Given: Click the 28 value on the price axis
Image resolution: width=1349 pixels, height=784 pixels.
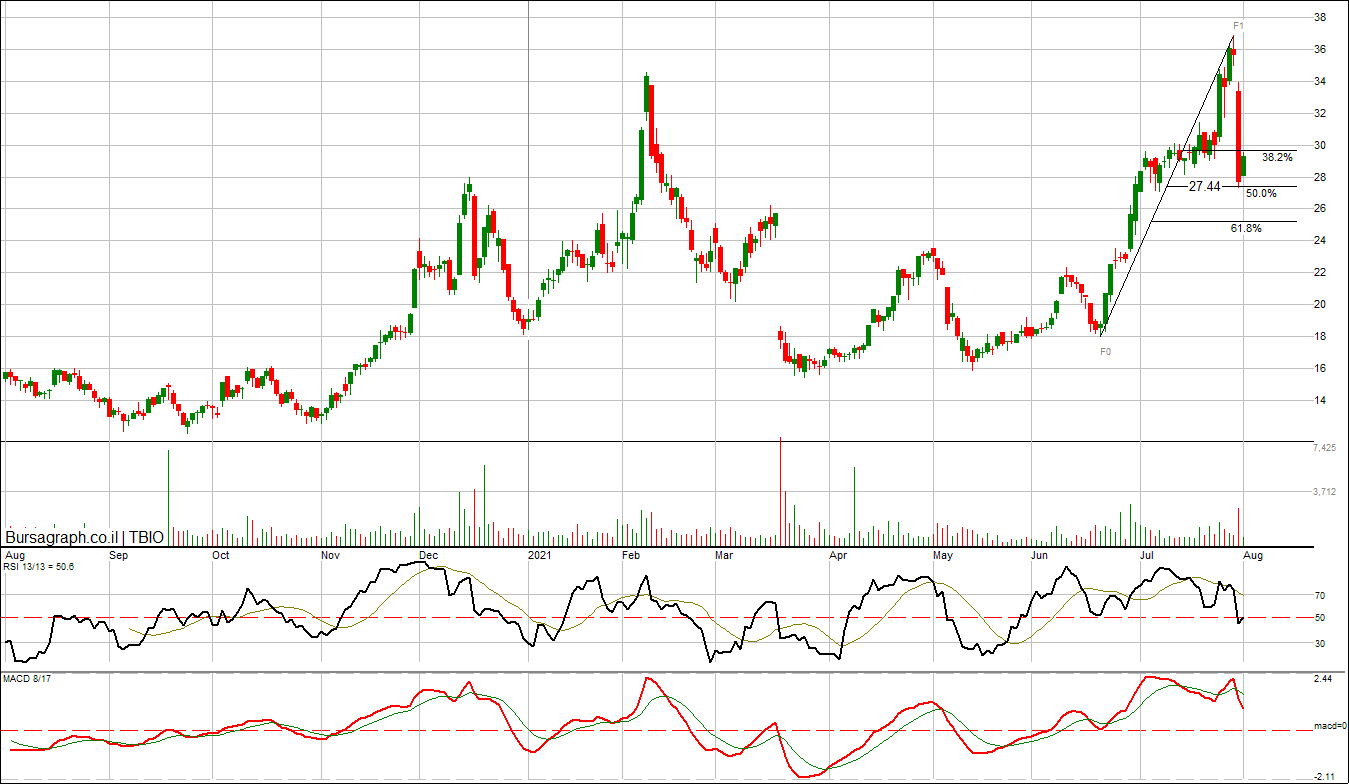Looking at the screenshot, I should coord(1320,177).
